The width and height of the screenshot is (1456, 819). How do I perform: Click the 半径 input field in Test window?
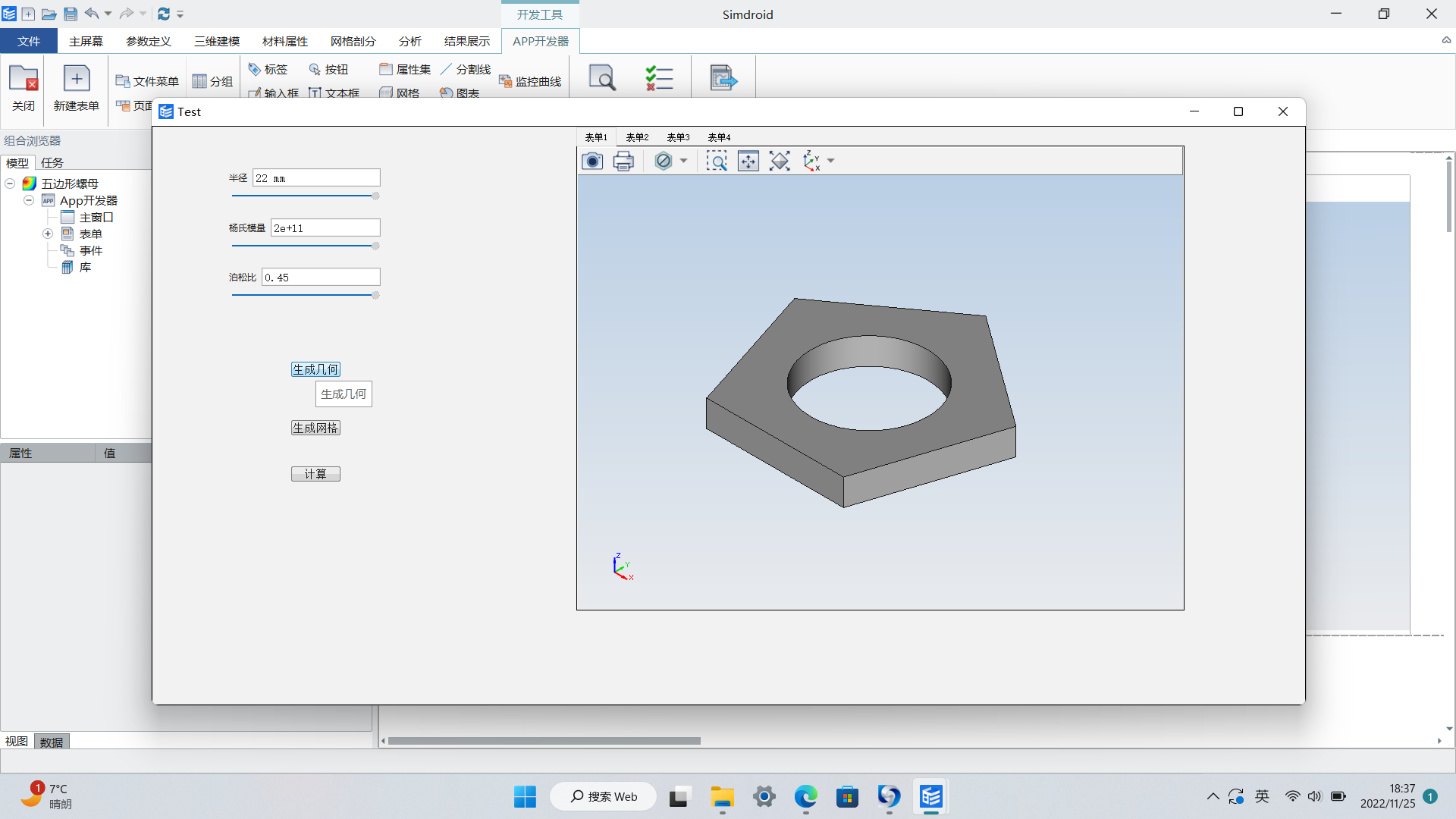(316, 177)
